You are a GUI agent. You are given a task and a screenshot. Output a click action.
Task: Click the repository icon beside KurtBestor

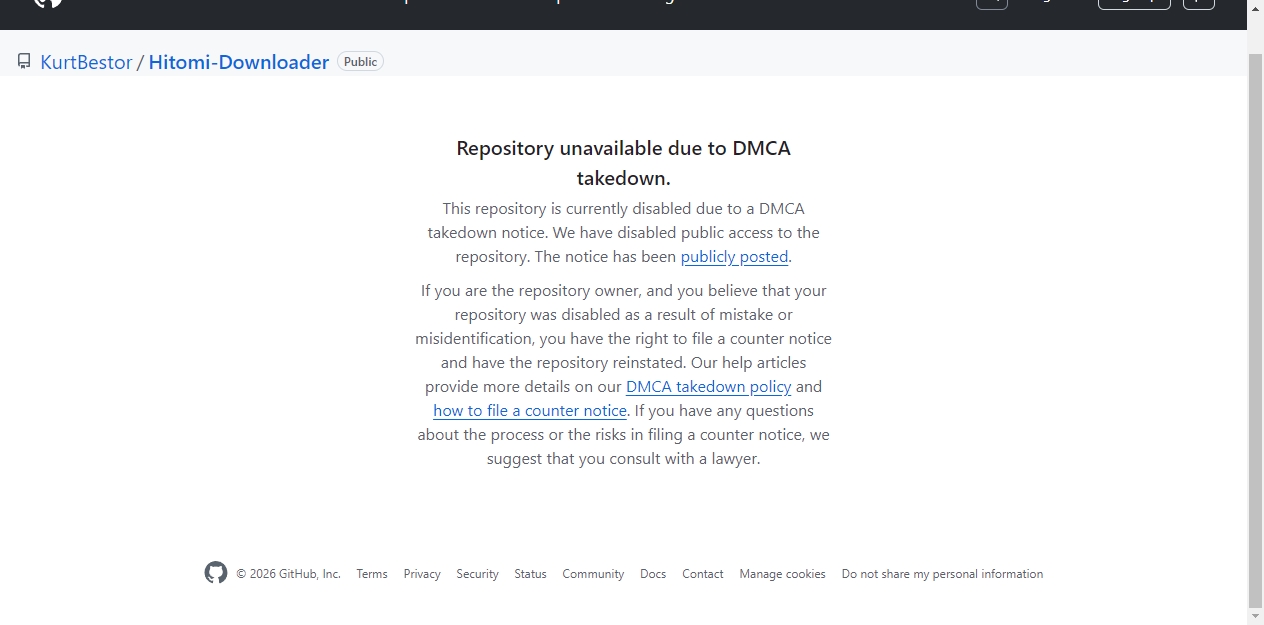tap(24, 62)
